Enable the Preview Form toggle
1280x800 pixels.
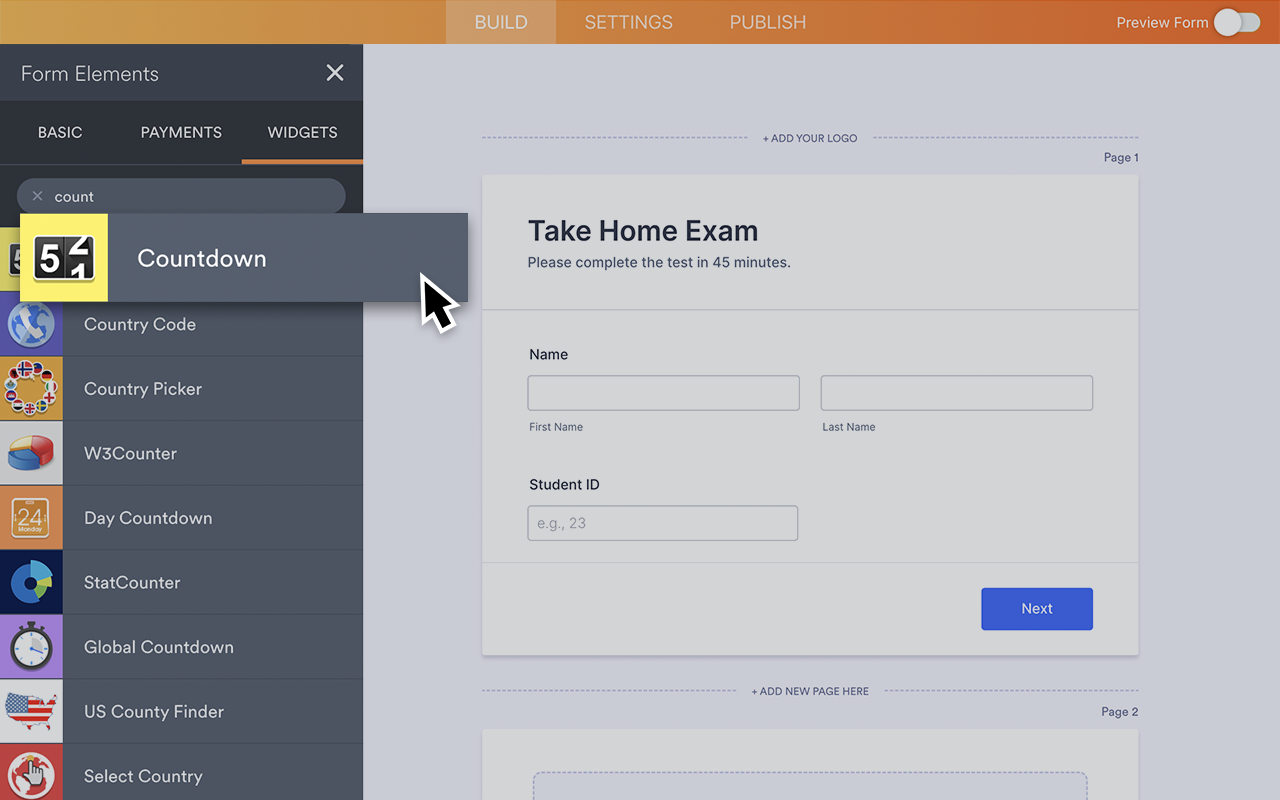pos(1236,21)
